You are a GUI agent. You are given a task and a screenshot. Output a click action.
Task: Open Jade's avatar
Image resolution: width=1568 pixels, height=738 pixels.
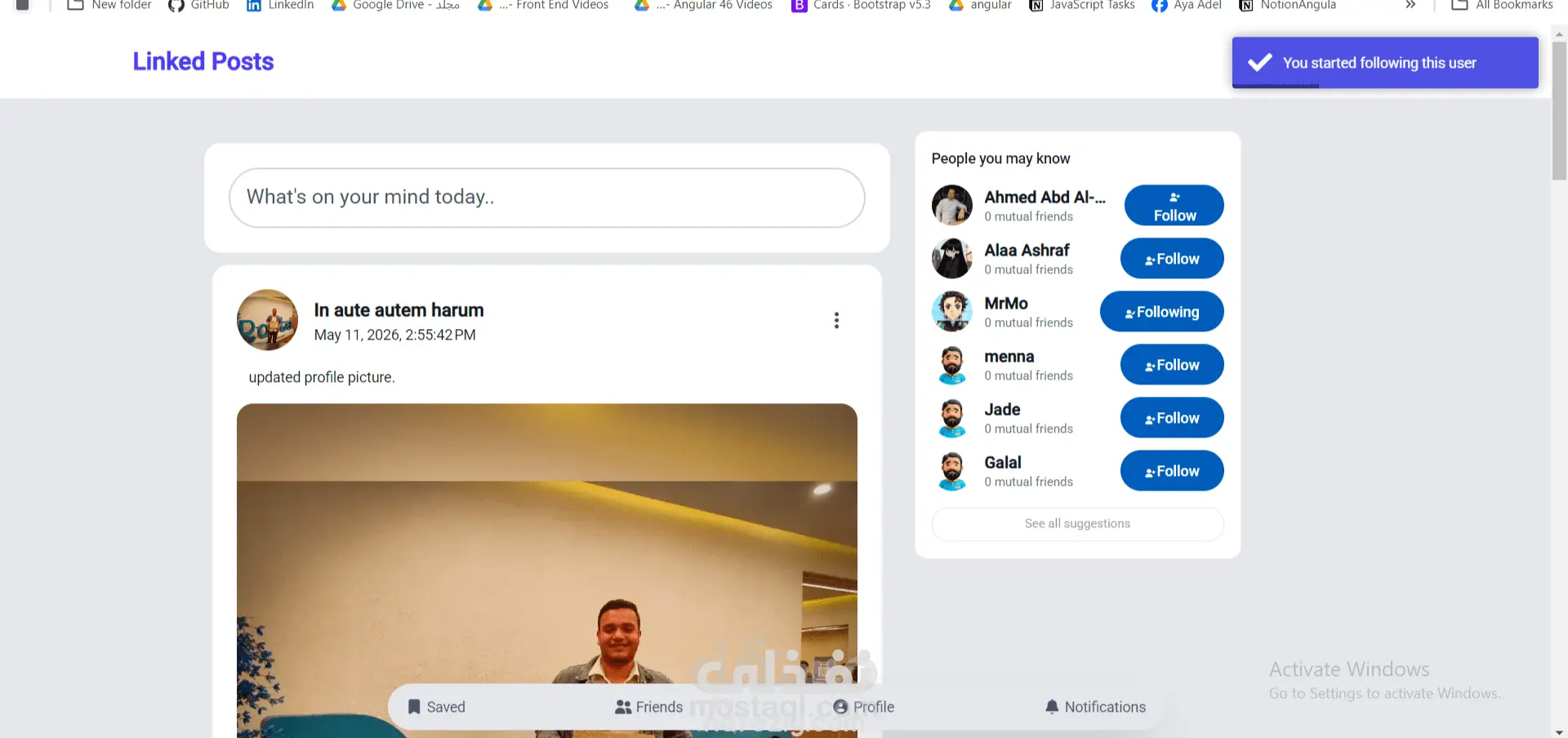click(952, 418)
